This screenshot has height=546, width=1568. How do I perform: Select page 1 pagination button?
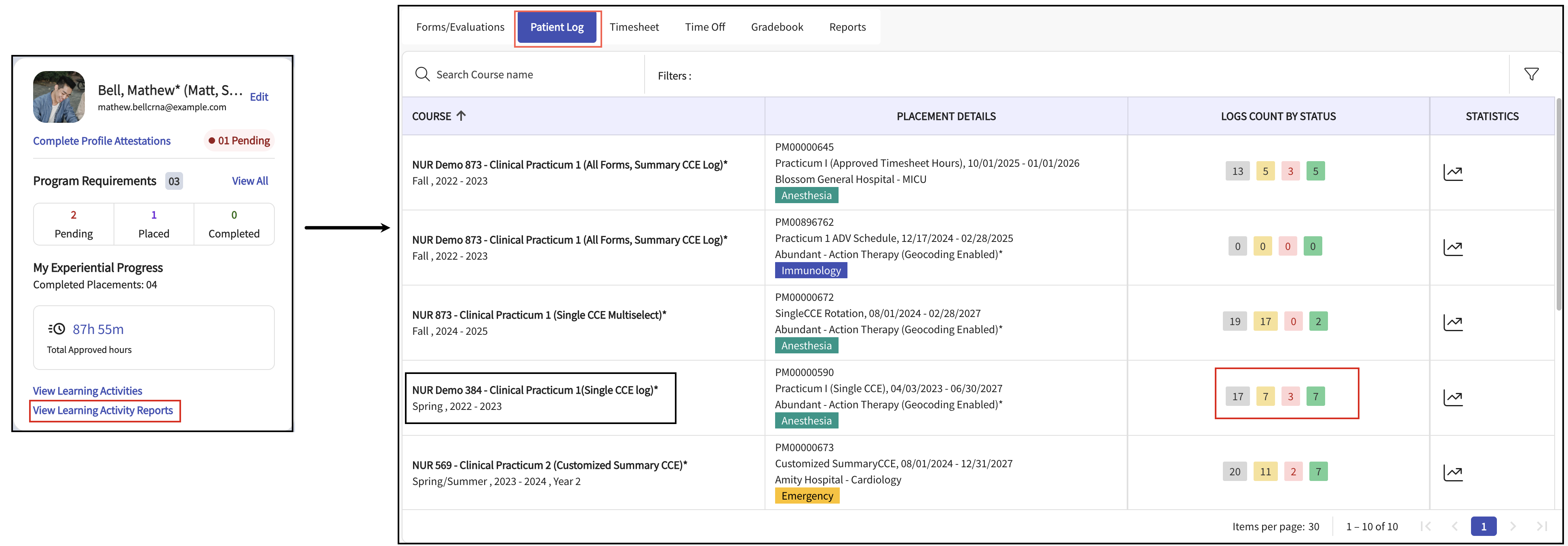(x=1483, y=526)
